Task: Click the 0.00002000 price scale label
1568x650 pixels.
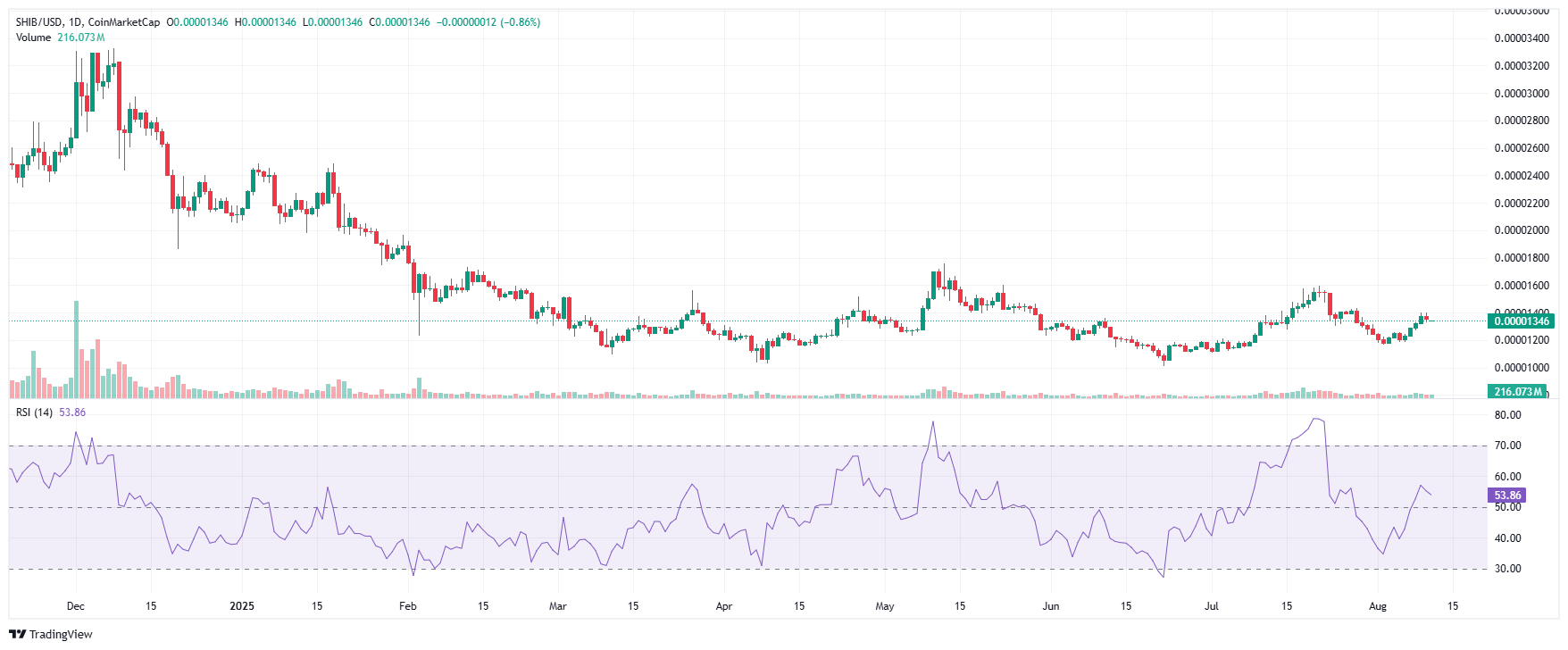Action: click(x=1522, y=230)
